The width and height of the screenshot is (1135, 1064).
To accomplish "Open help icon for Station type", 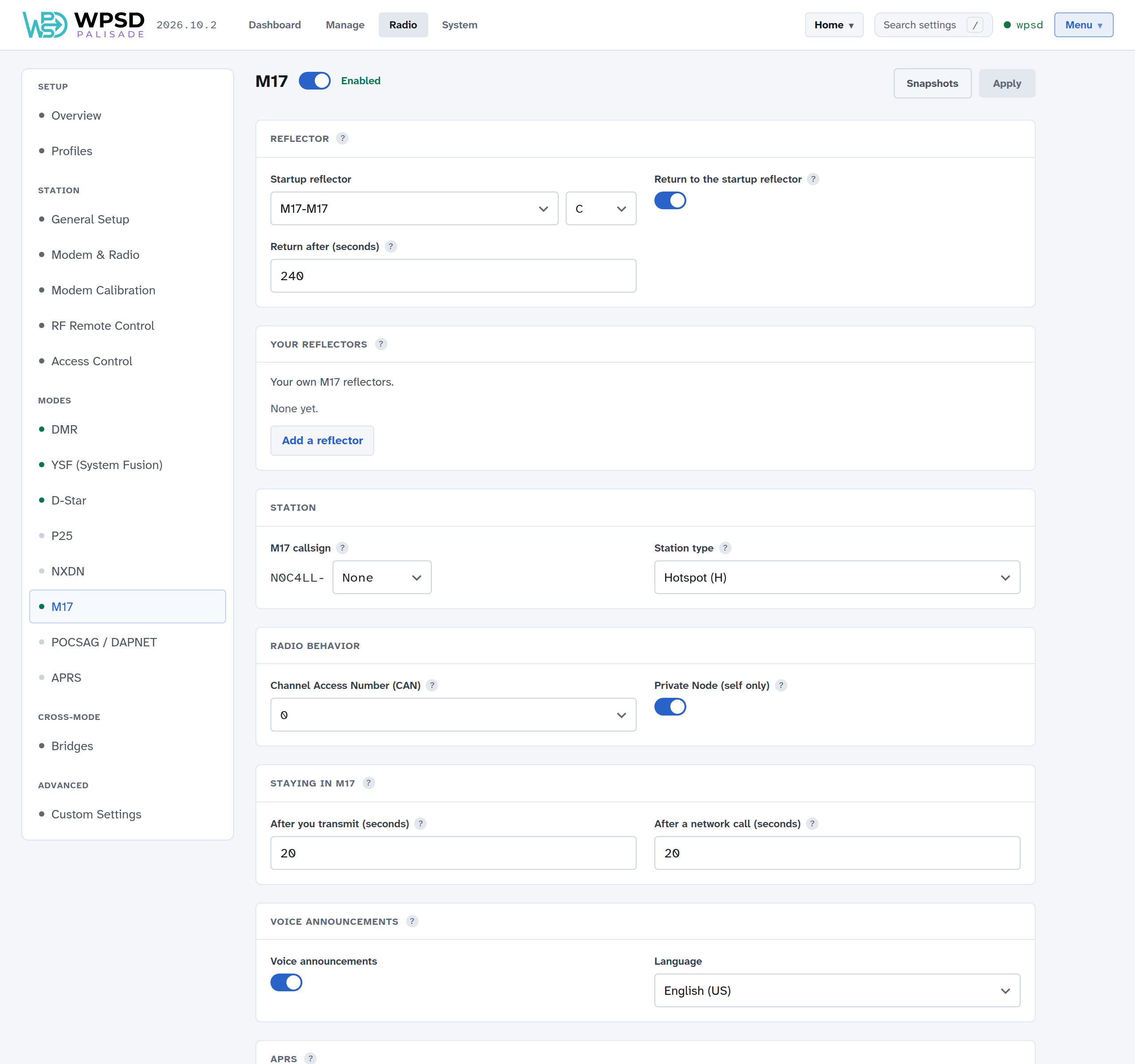I will coord(725,548).
